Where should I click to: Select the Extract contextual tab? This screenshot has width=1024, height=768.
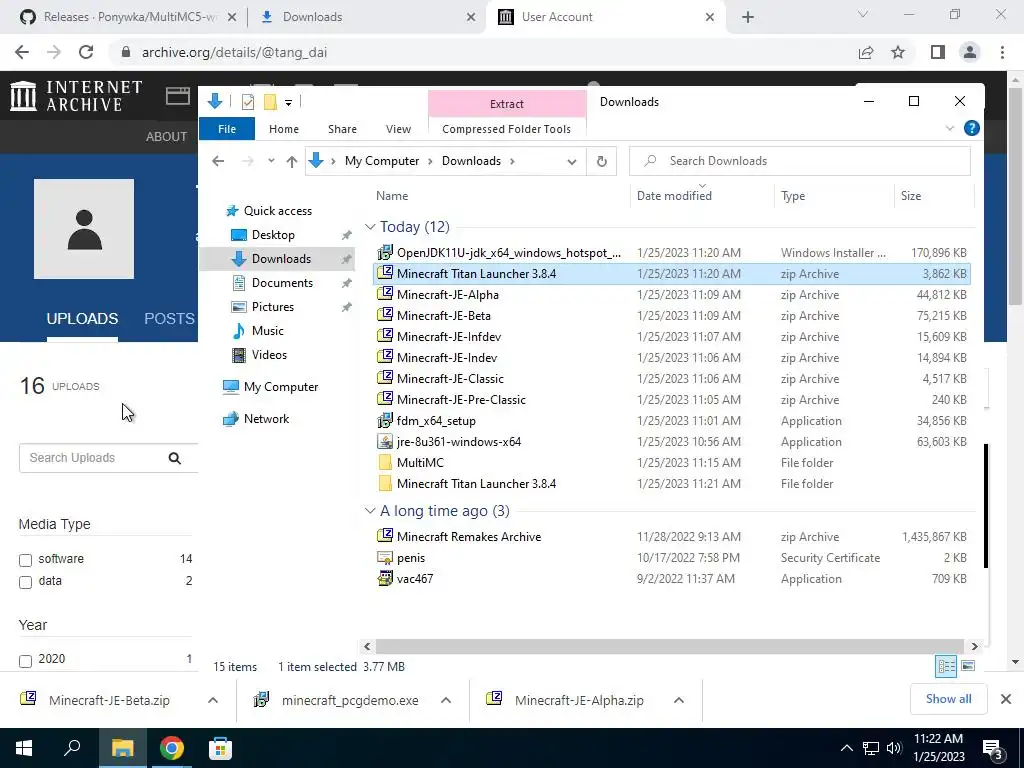tap(507, 104)
